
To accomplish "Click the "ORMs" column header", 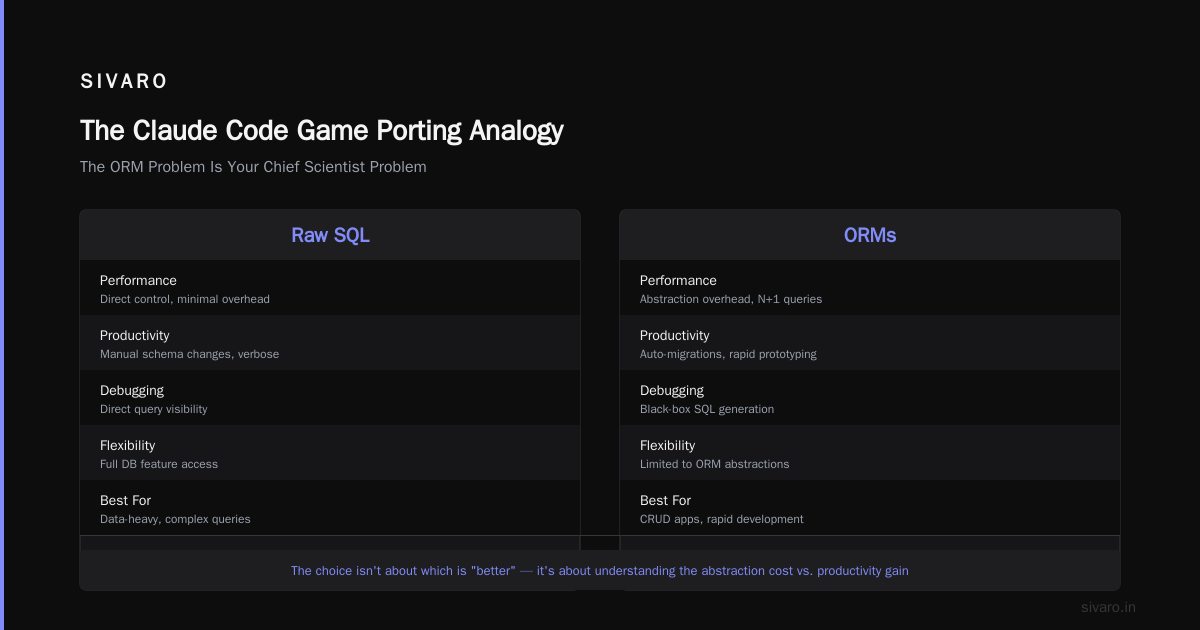I will pos(870,235).
